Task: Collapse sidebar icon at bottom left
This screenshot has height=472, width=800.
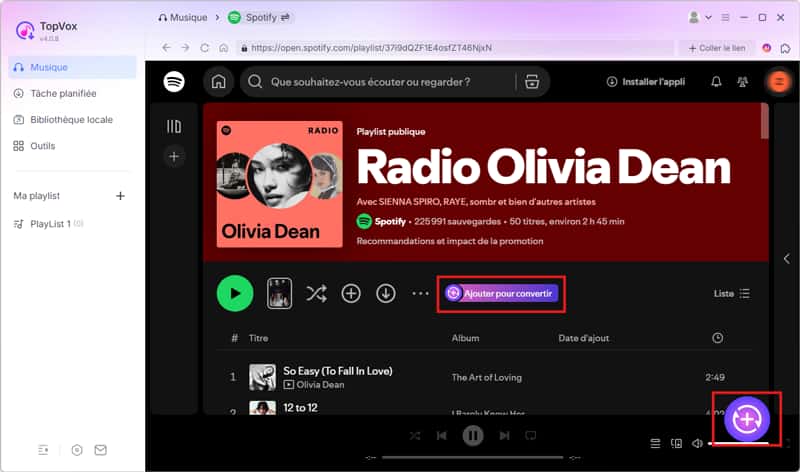Action: [43, 450]
